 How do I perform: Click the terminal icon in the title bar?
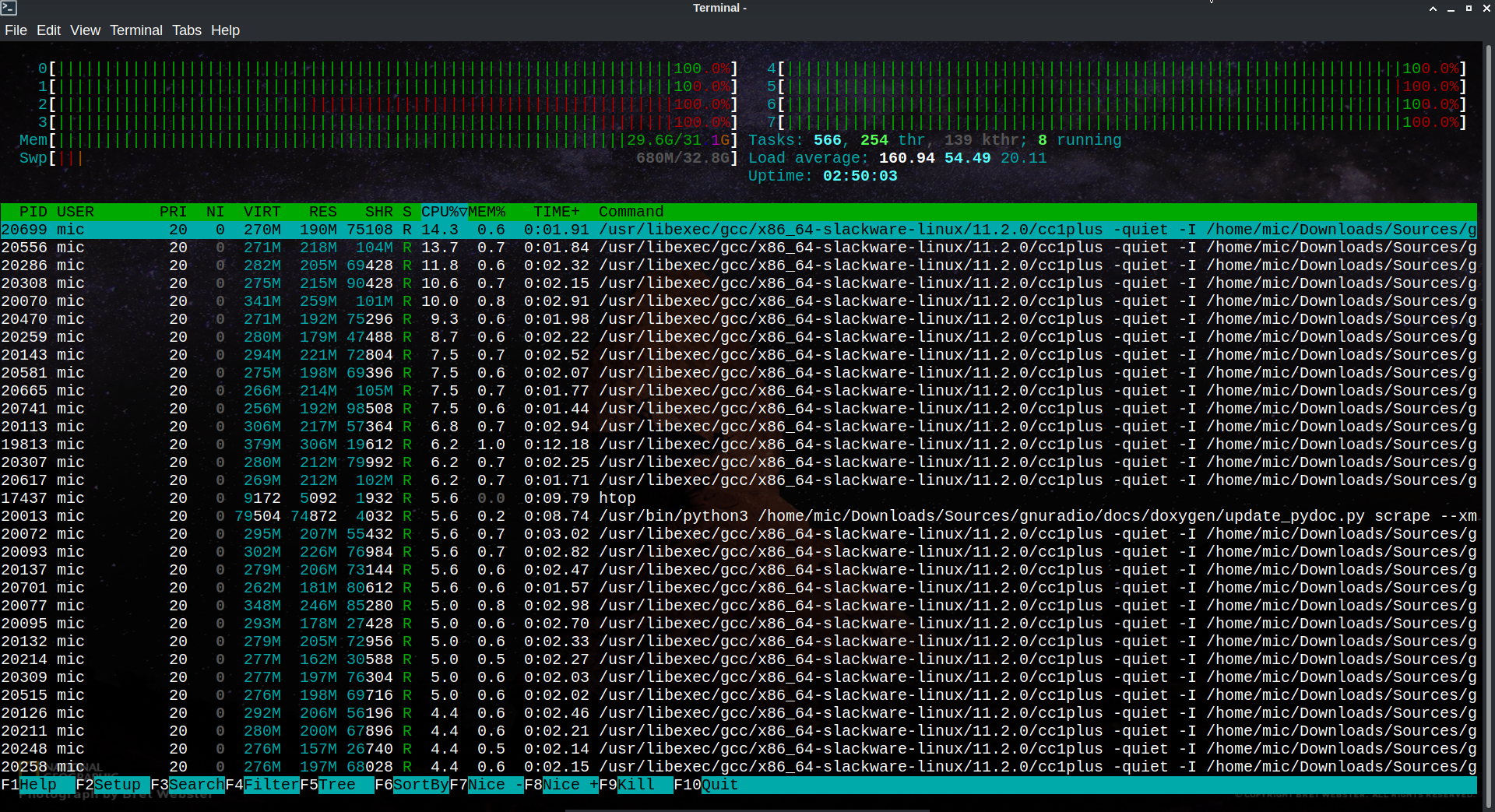click(9, 8)
